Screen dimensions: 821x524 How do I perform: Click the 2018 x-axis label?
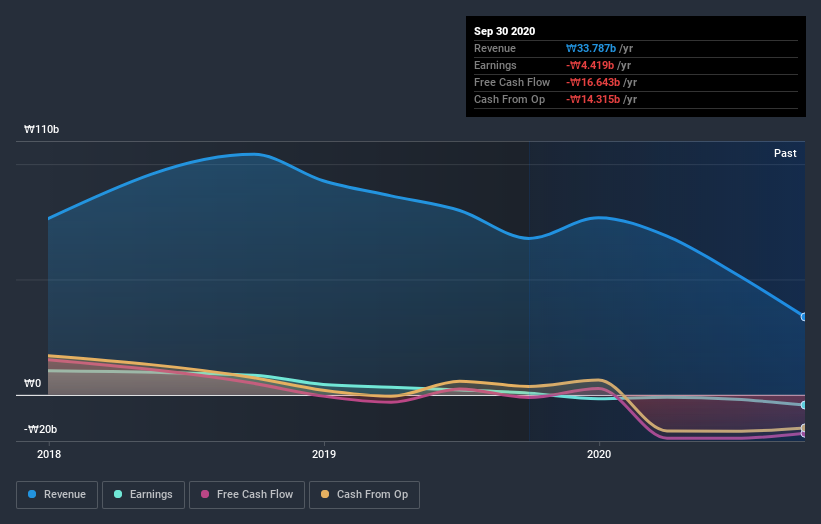point(49,454)
